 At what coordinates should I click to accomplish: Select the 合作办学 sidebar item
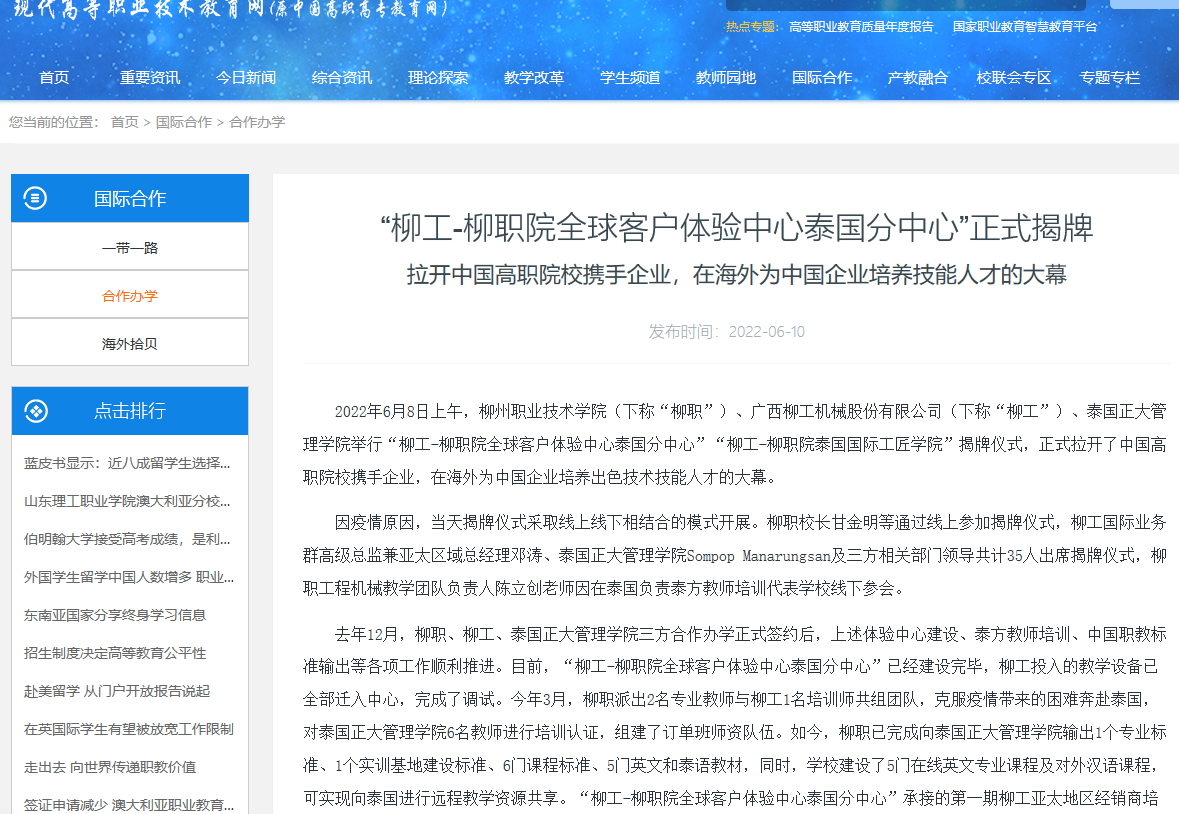tap(130, 295)
